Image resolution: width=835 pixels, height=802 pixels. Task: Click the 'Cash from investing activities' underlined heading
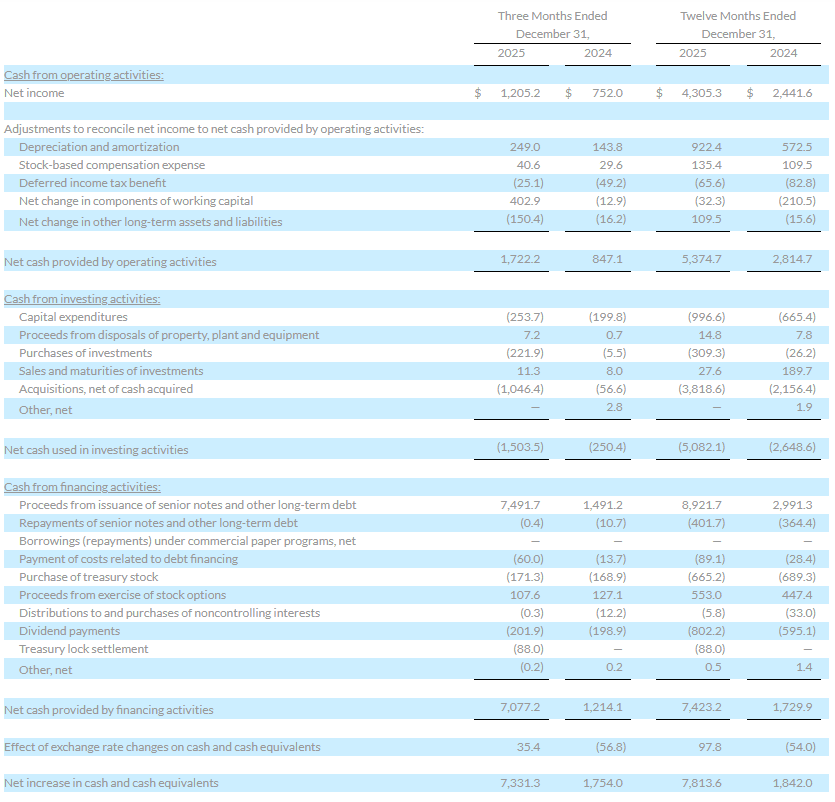(82, 299)
